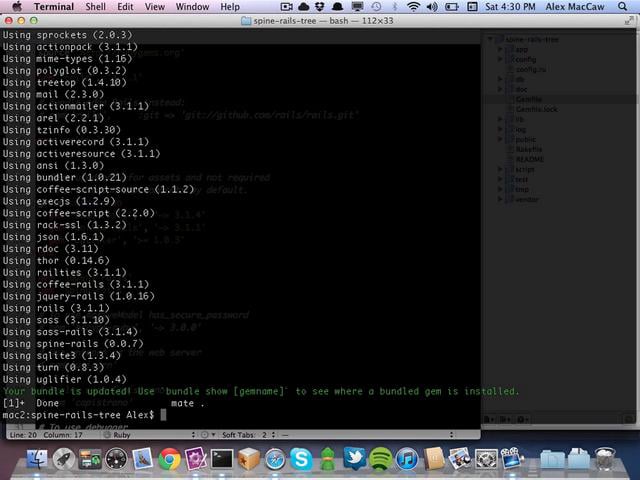Open System Preferences gears in Dock
This screenshot has width=640, height=480.
tap(486, 459)
